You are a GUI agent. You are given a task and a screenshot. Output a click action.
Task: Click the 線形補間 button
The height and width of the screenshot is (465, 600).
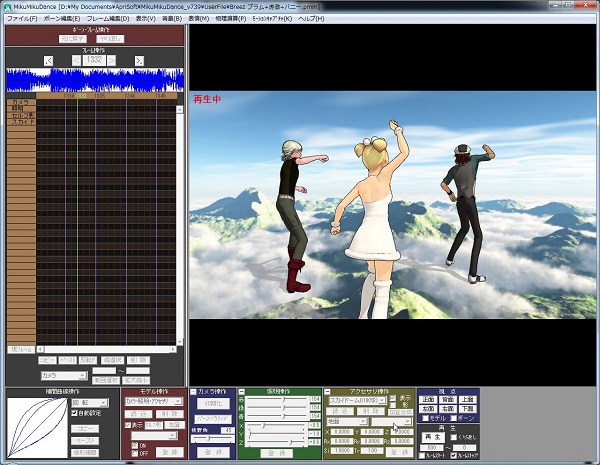pyautogui.click(x=85, y=453)
